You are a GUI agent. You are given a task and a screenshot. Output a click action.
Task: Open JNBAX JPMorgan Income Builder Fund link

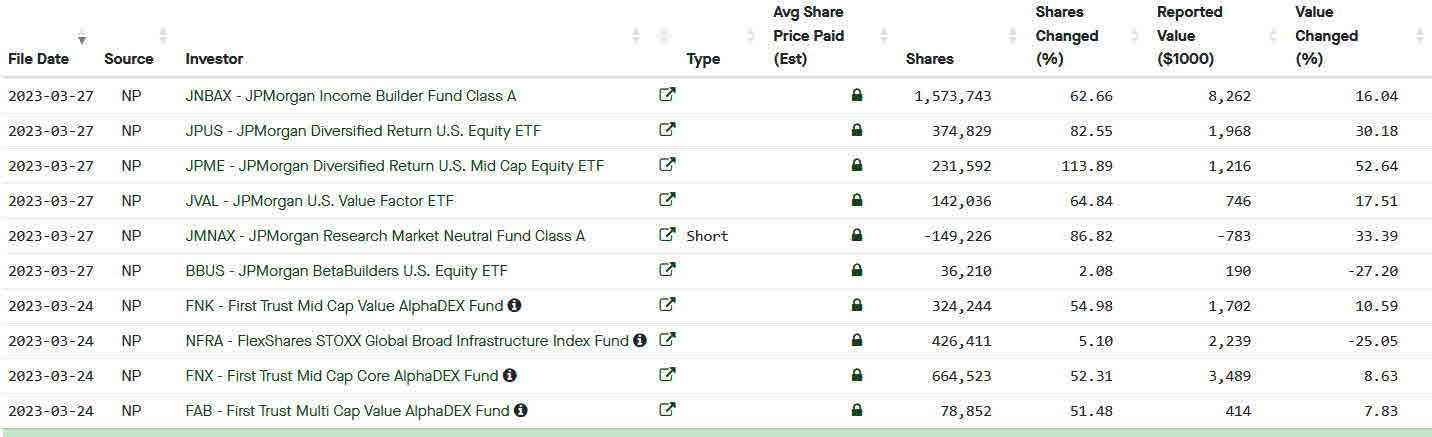click(x=350, y=96)
